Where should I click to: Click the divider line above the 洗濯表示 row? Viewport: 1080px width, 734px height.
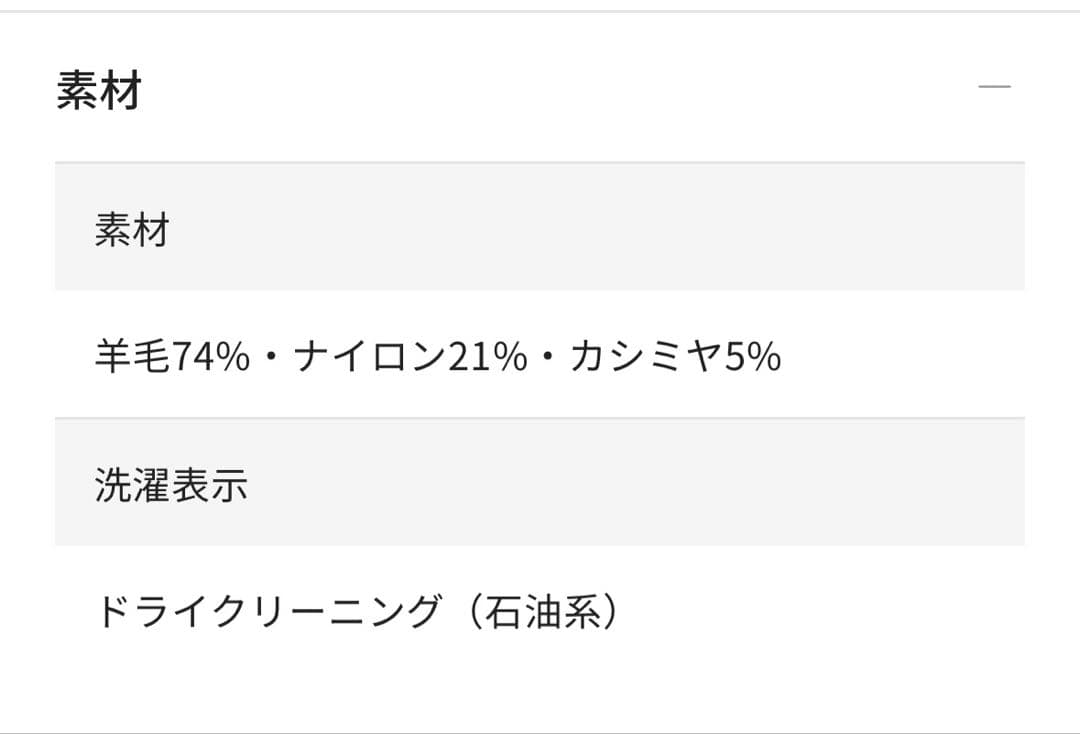pyautogui.click(x=540, y=418)
